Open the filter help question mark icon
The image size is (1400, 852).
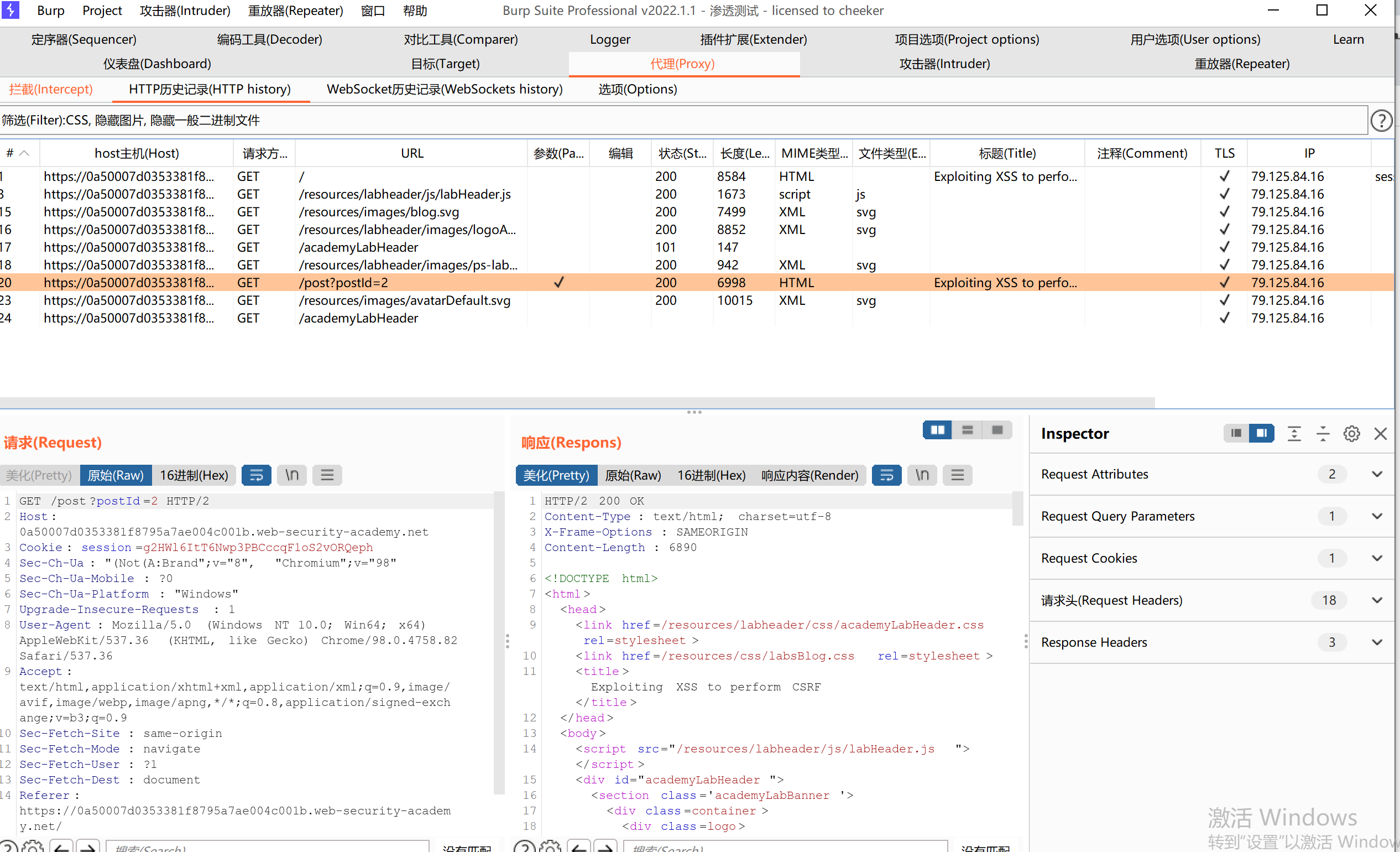pos(1381,121)
